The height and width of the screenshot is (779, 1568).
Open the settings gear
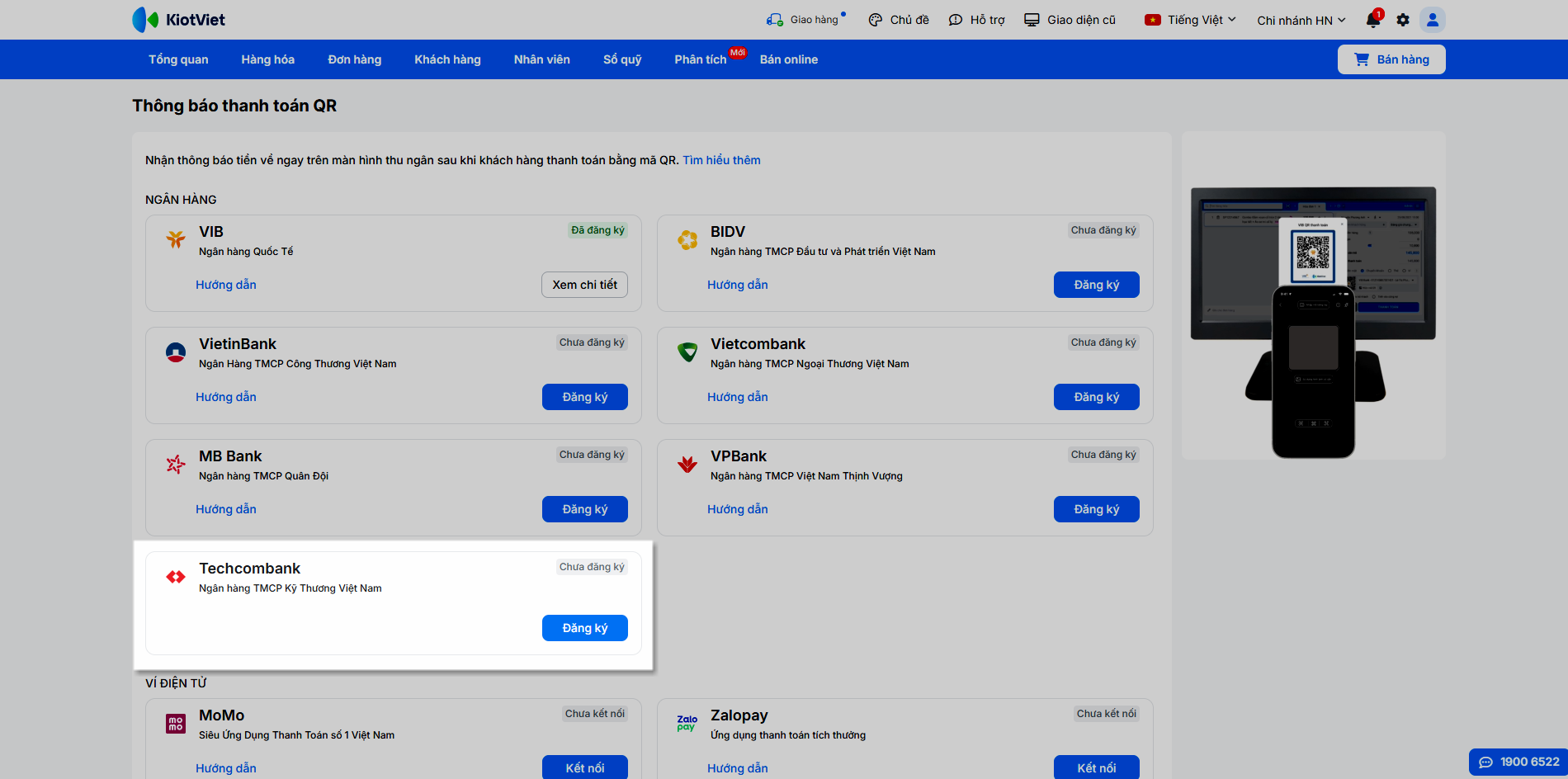click(1403, 20)
